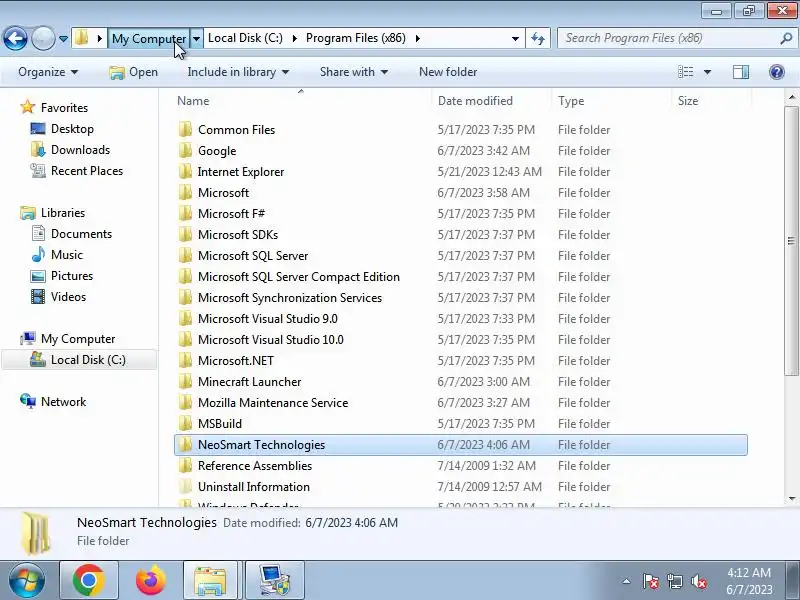Click Microsoft Visual Studio 9.0 folder name
The height and width of the screenshot is (600, 800).
tap(268, 319)
